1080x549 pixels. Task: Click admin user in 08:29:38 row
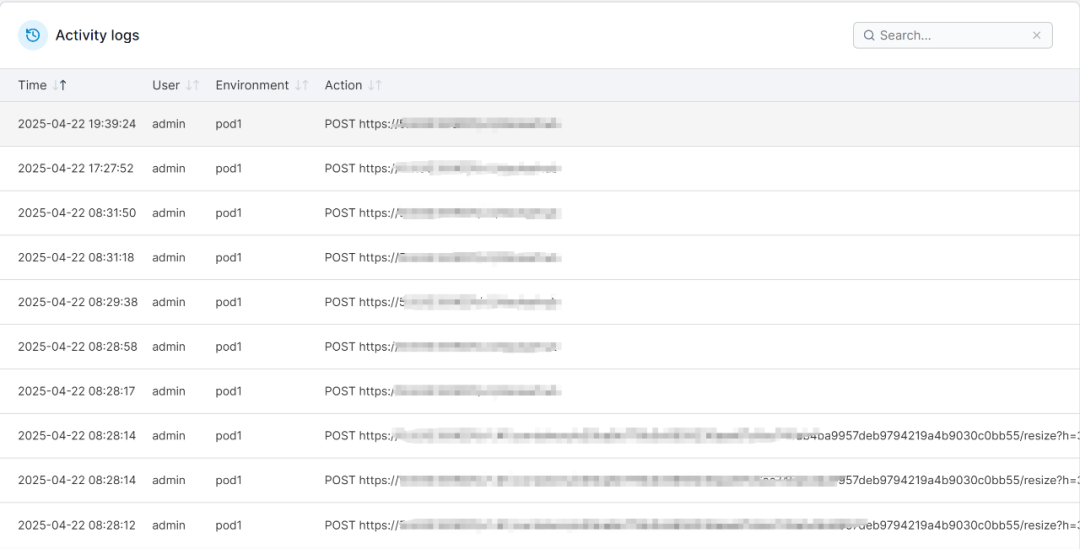169,302
